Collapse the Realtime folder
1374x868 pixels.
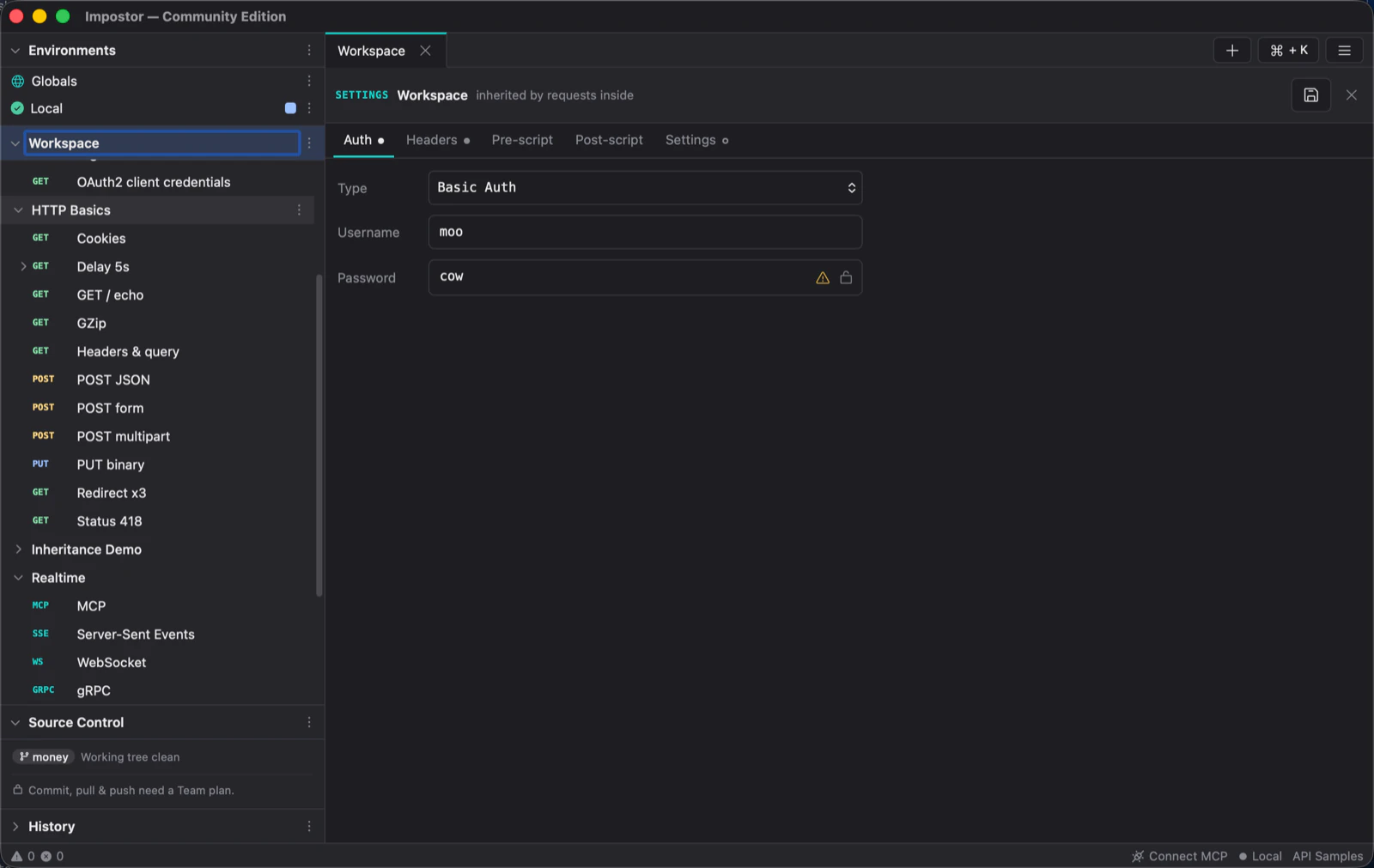click(18, 578)
